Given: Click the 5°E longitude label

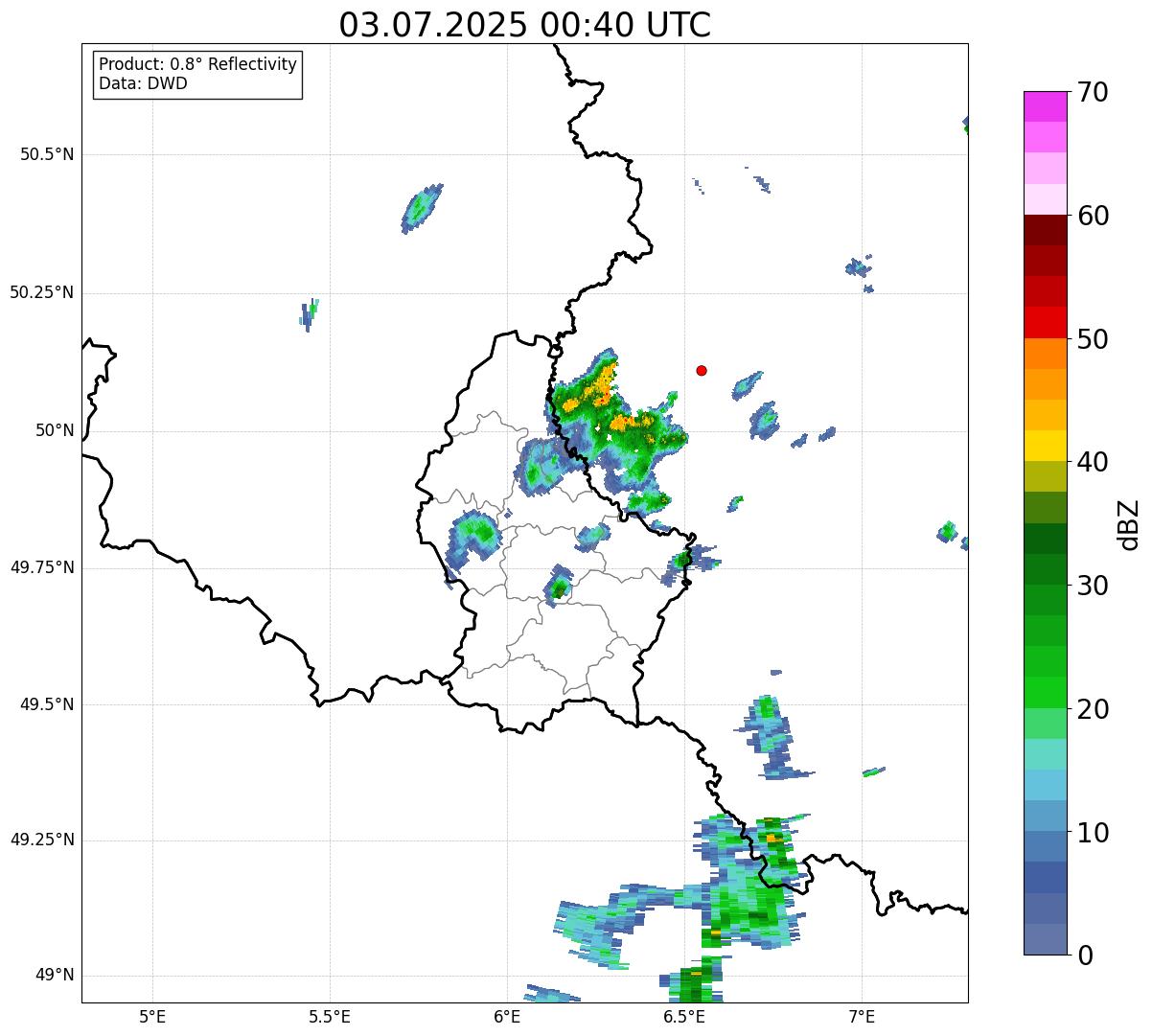Looking at the screenshot, I should (152, 1017).
